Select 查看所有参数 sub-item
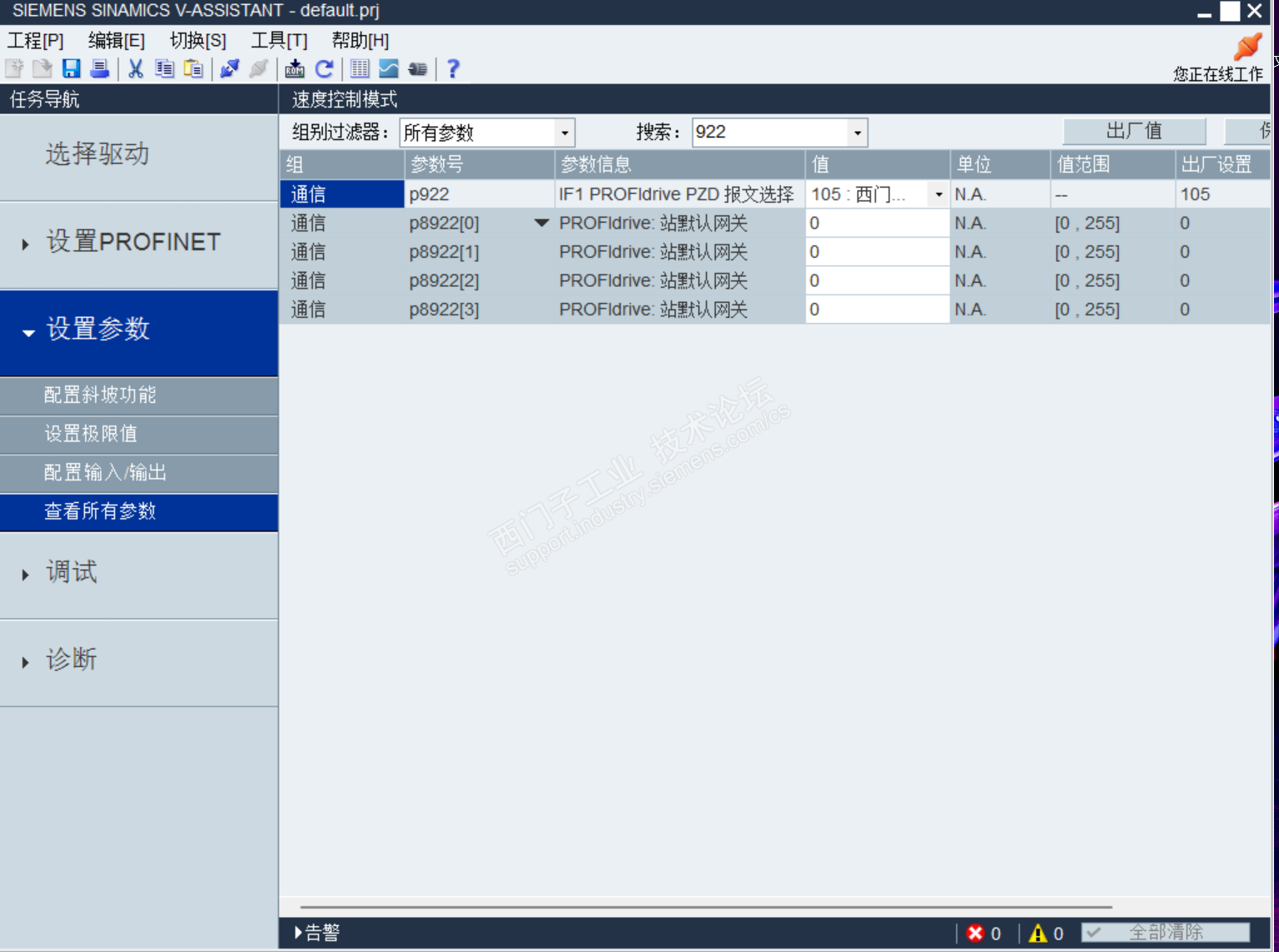The width and height of the screenshot is (1279, 952). 139,511
